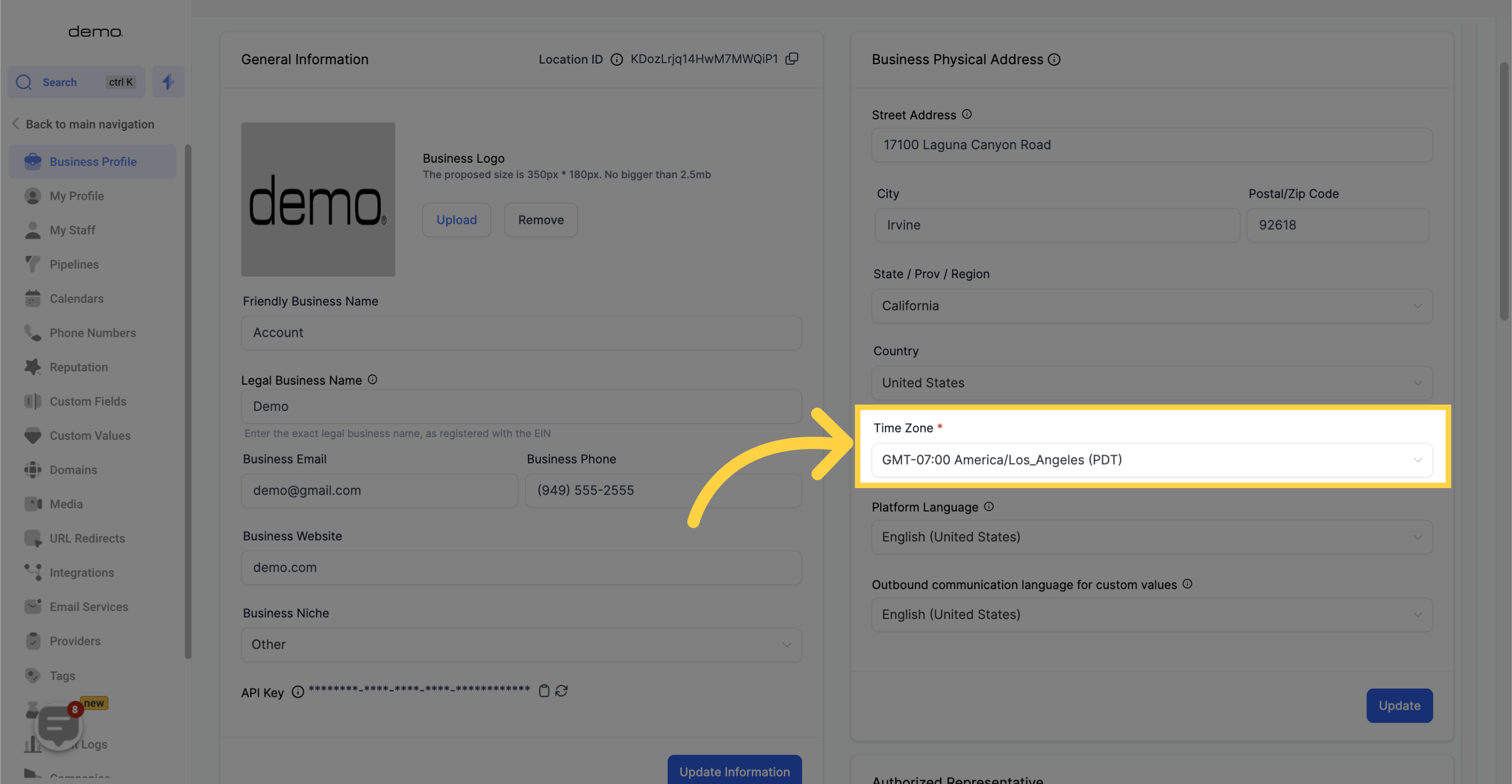Open the State / Prov / Region dropdown
The width and height of the screenshot is (1512, 784).
(1152, 306)
